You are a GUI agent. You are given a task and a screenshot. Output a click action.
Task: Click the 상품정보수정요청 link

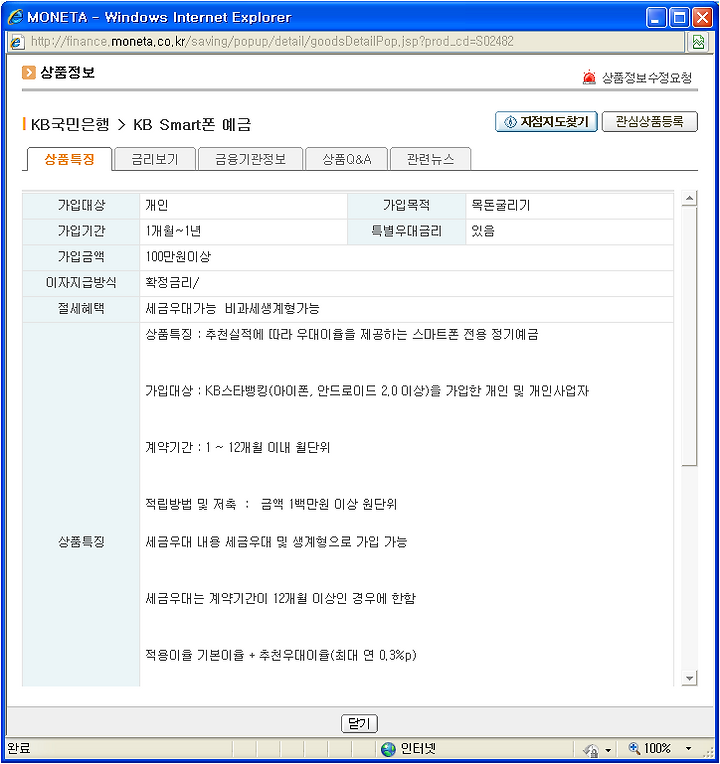pos(647,77)
